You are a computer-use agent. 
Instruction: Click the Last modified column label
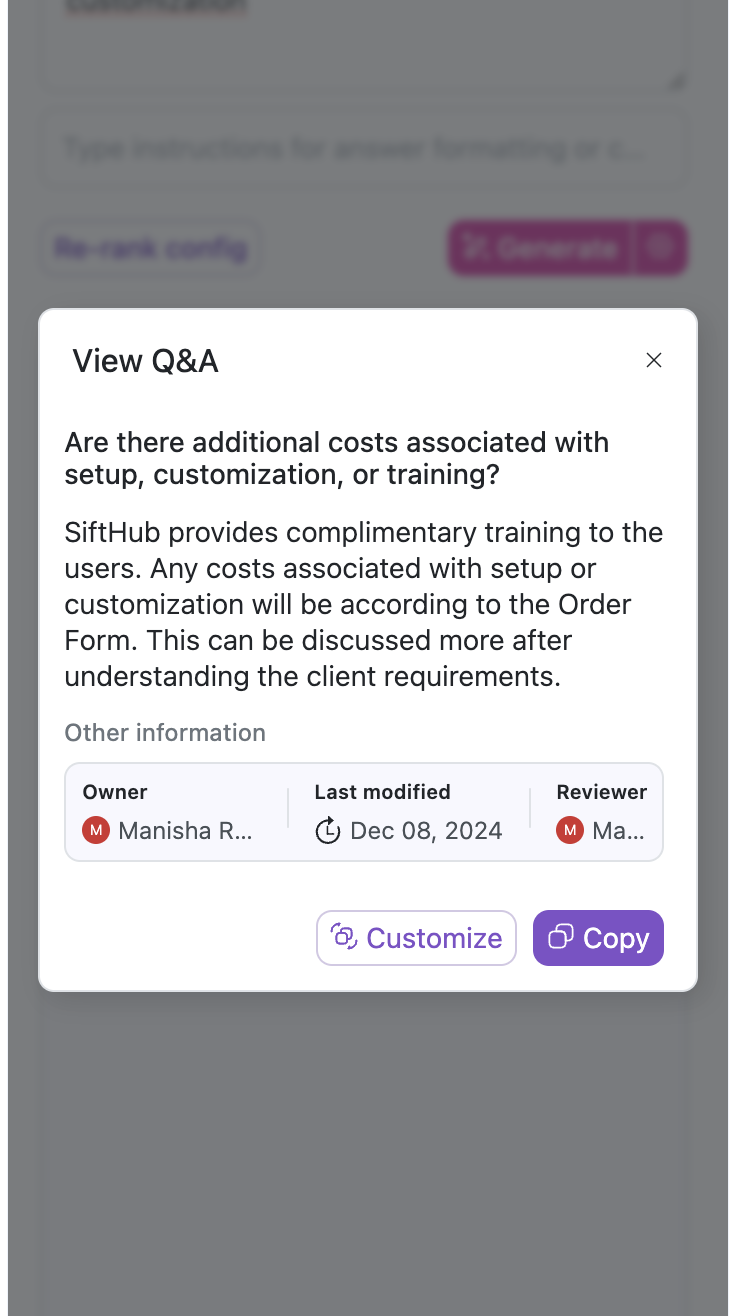[382, 792]
